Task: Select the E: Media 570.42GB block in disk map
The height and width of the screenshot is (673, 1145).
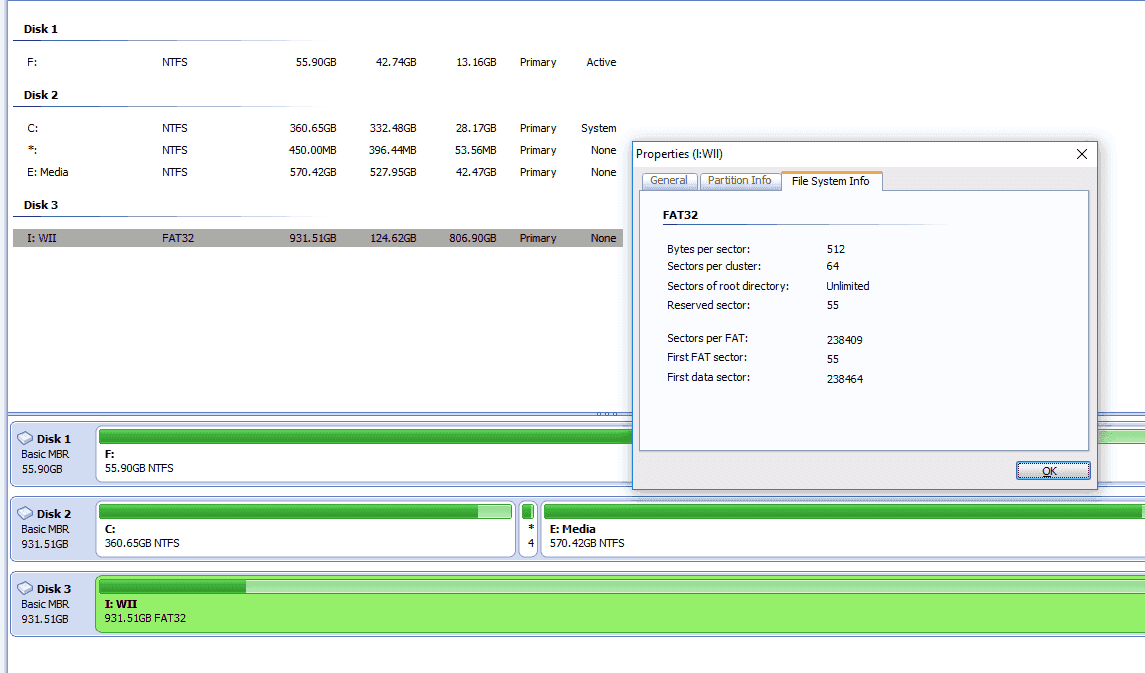Action: coord(843,529)
